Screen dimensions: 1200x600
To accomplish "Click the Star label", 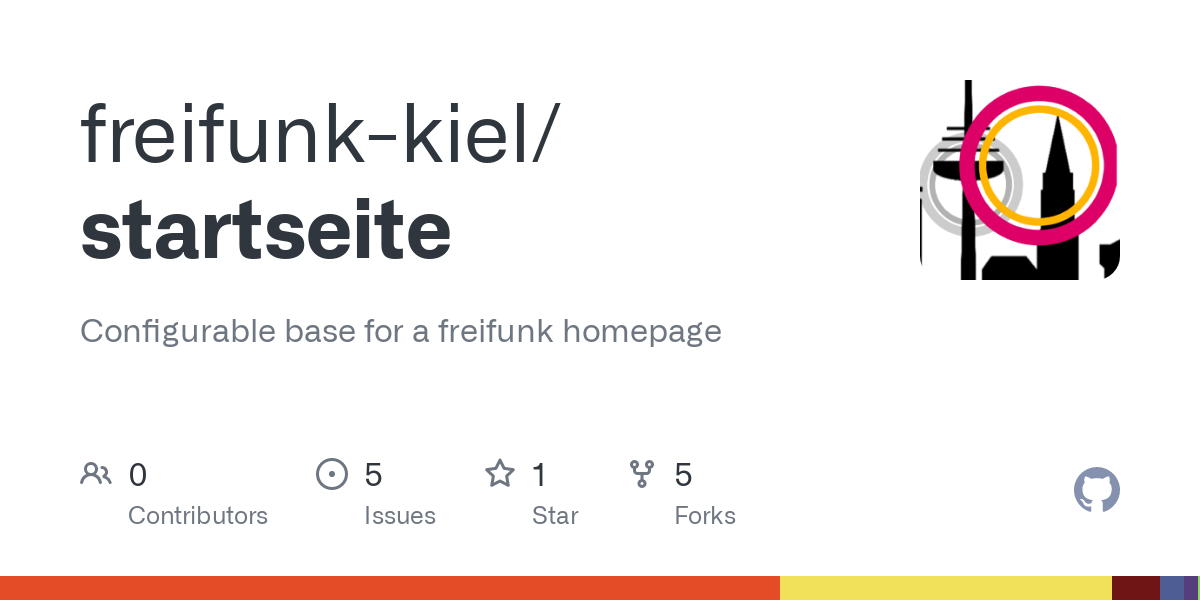I will click(x=555, y=516).
